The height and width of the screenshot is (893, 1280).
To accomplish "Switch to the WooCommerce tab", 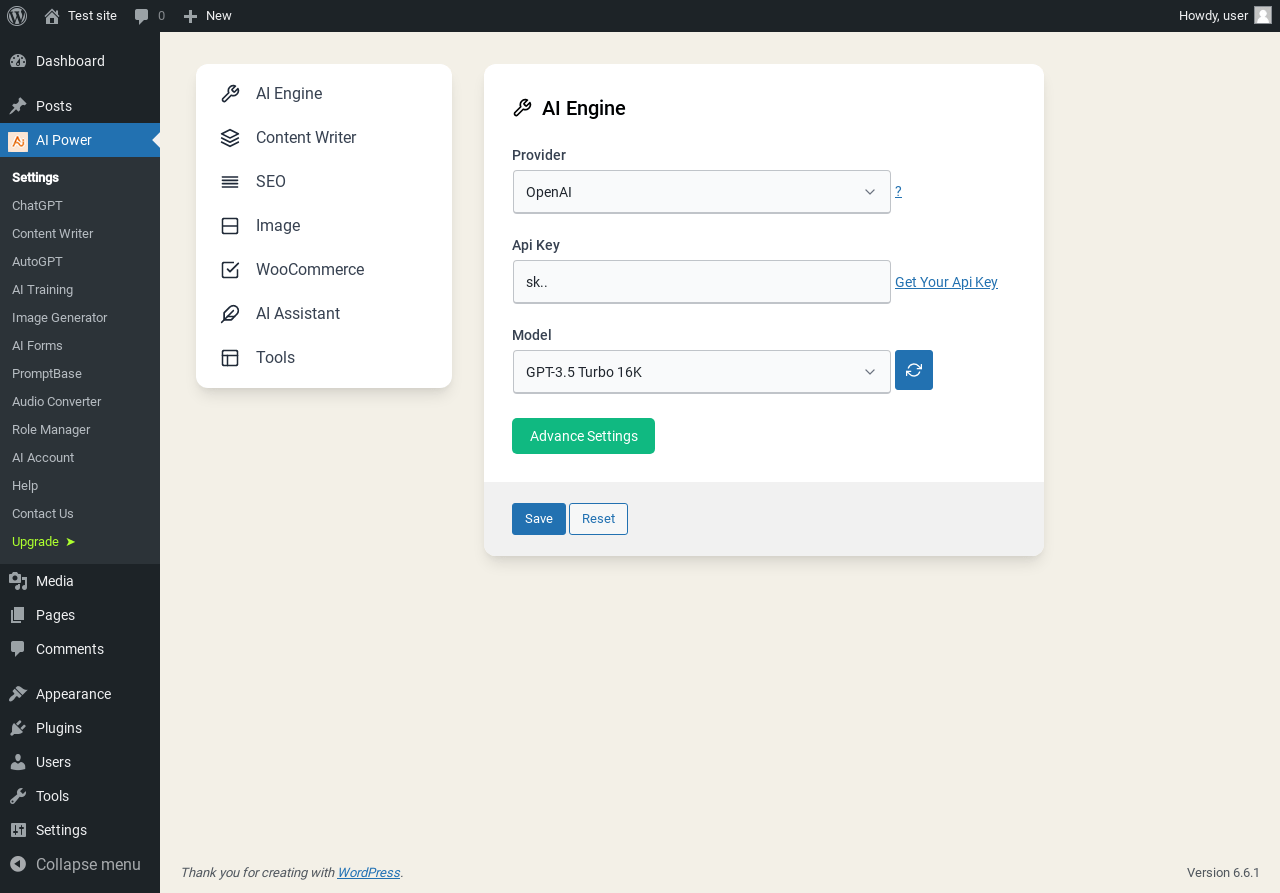I will (324, 270).
